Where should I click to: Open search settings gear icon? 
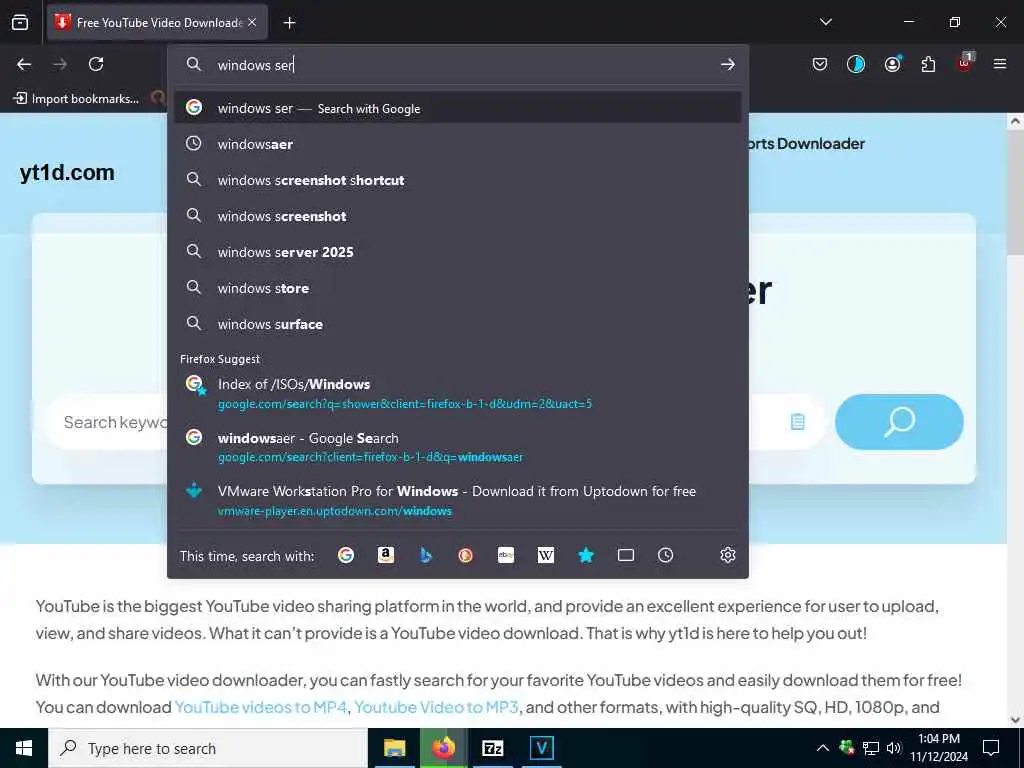(728, 555)
